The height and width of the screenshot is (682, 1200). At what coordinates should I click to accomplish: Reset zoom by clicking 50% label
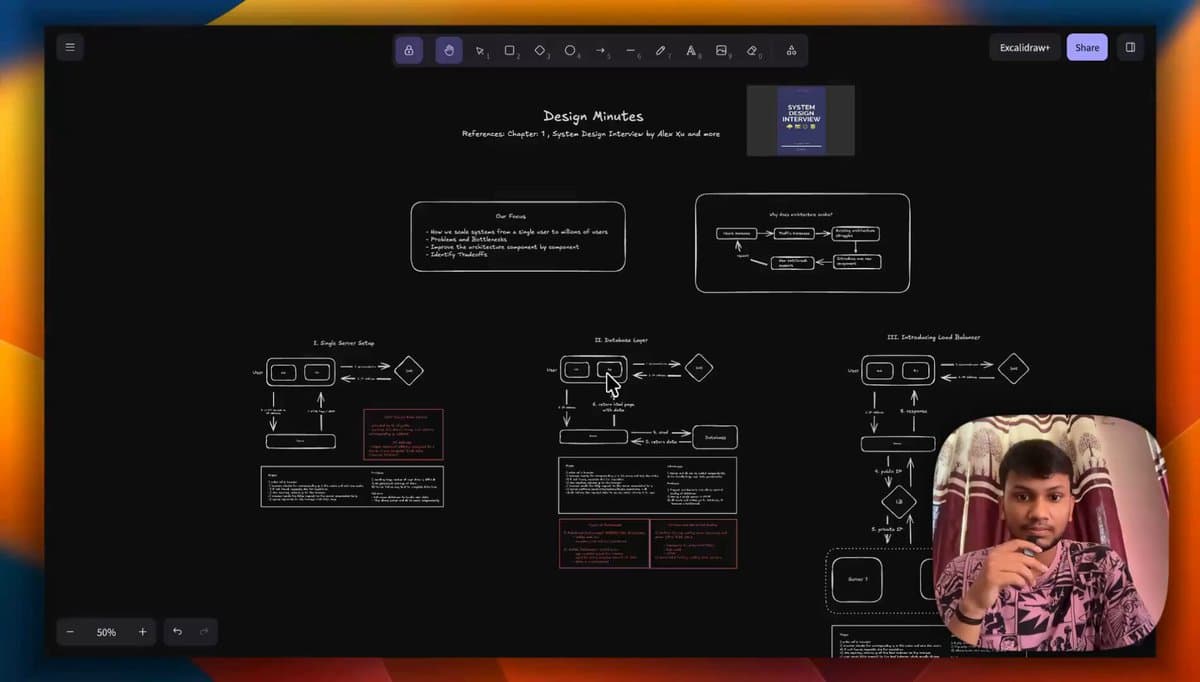[x=106, y=632]
